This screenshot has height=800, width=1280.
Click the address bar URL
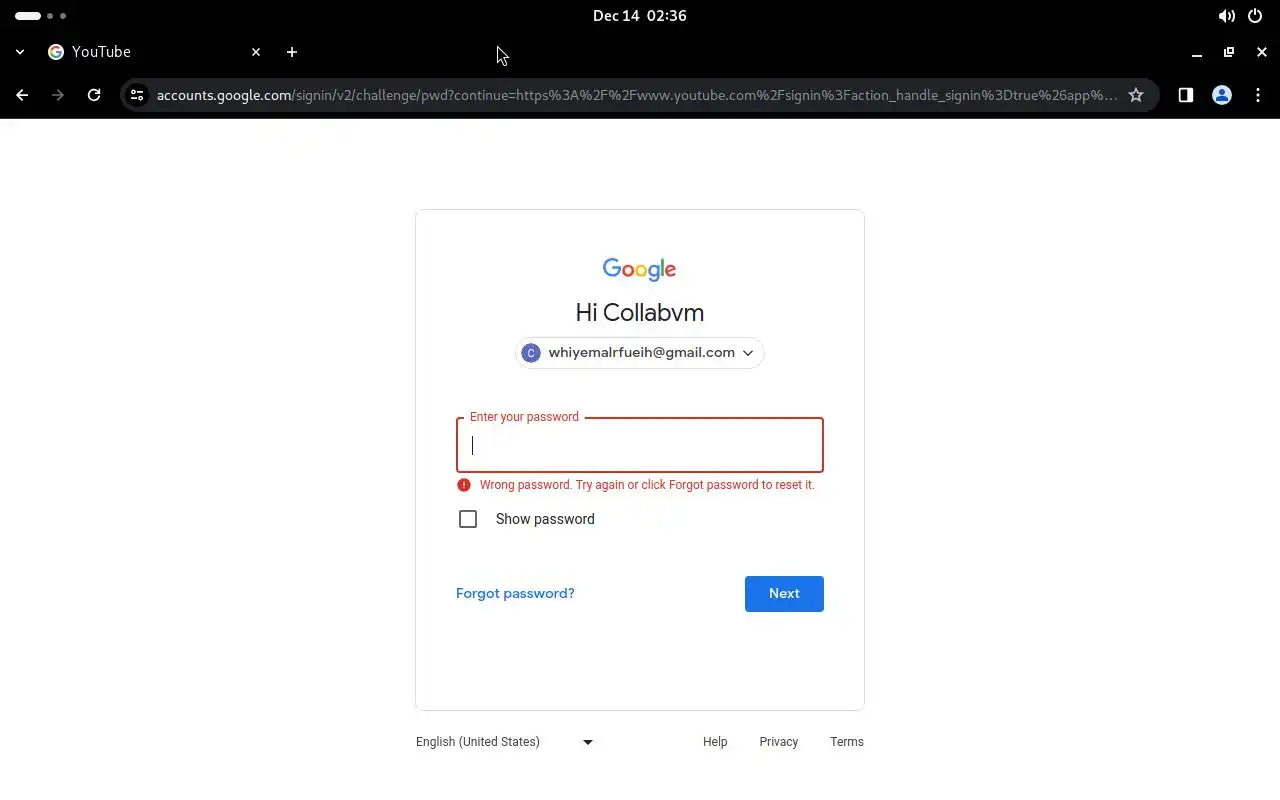[x=637, y=95]
